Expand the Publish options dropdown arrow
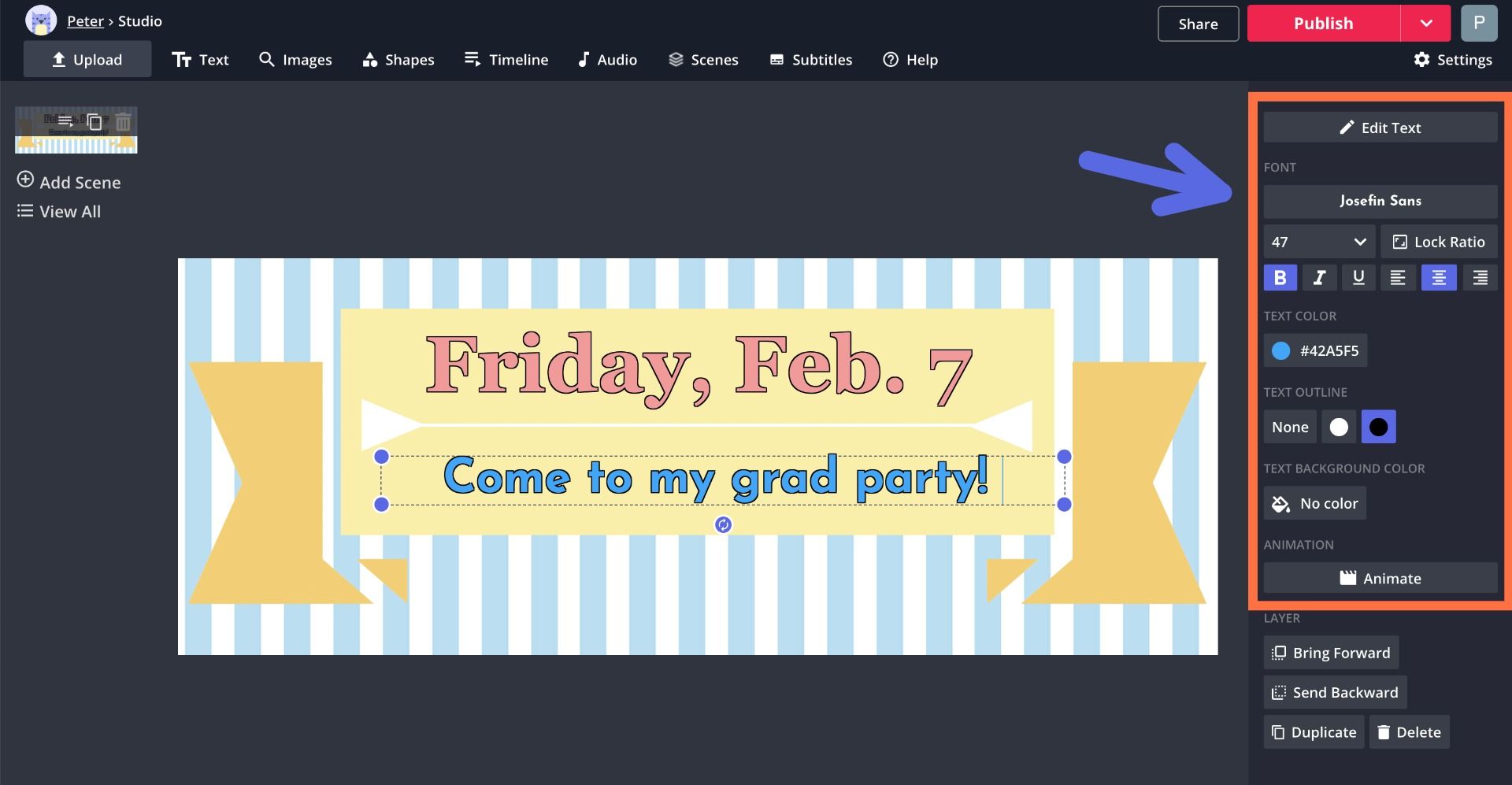Viewport: 1512px width, 785px height. 1426,24
